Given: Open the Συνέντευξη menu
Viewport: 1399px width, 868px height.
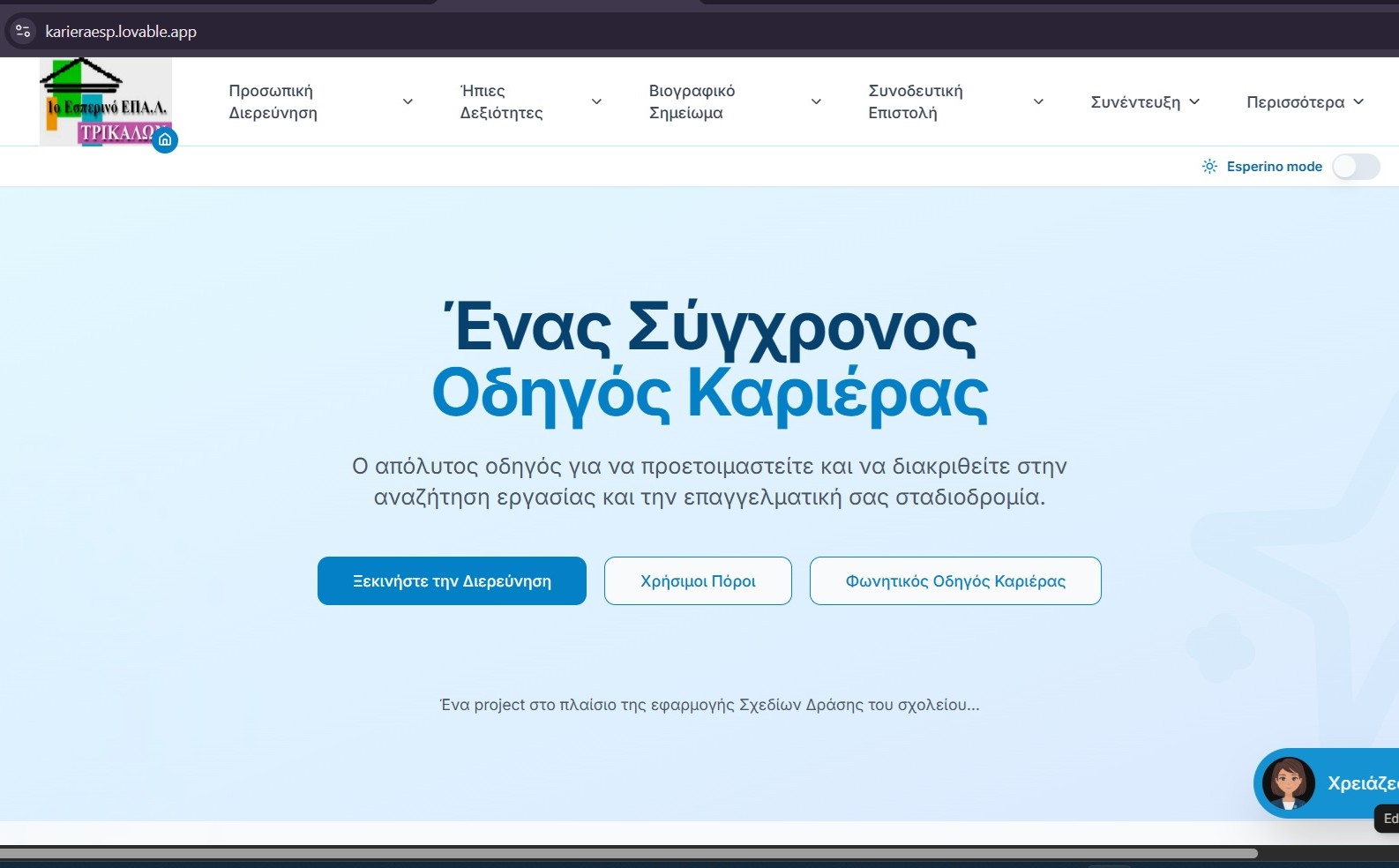Looking at the screenshot, I should [1145, 101].
